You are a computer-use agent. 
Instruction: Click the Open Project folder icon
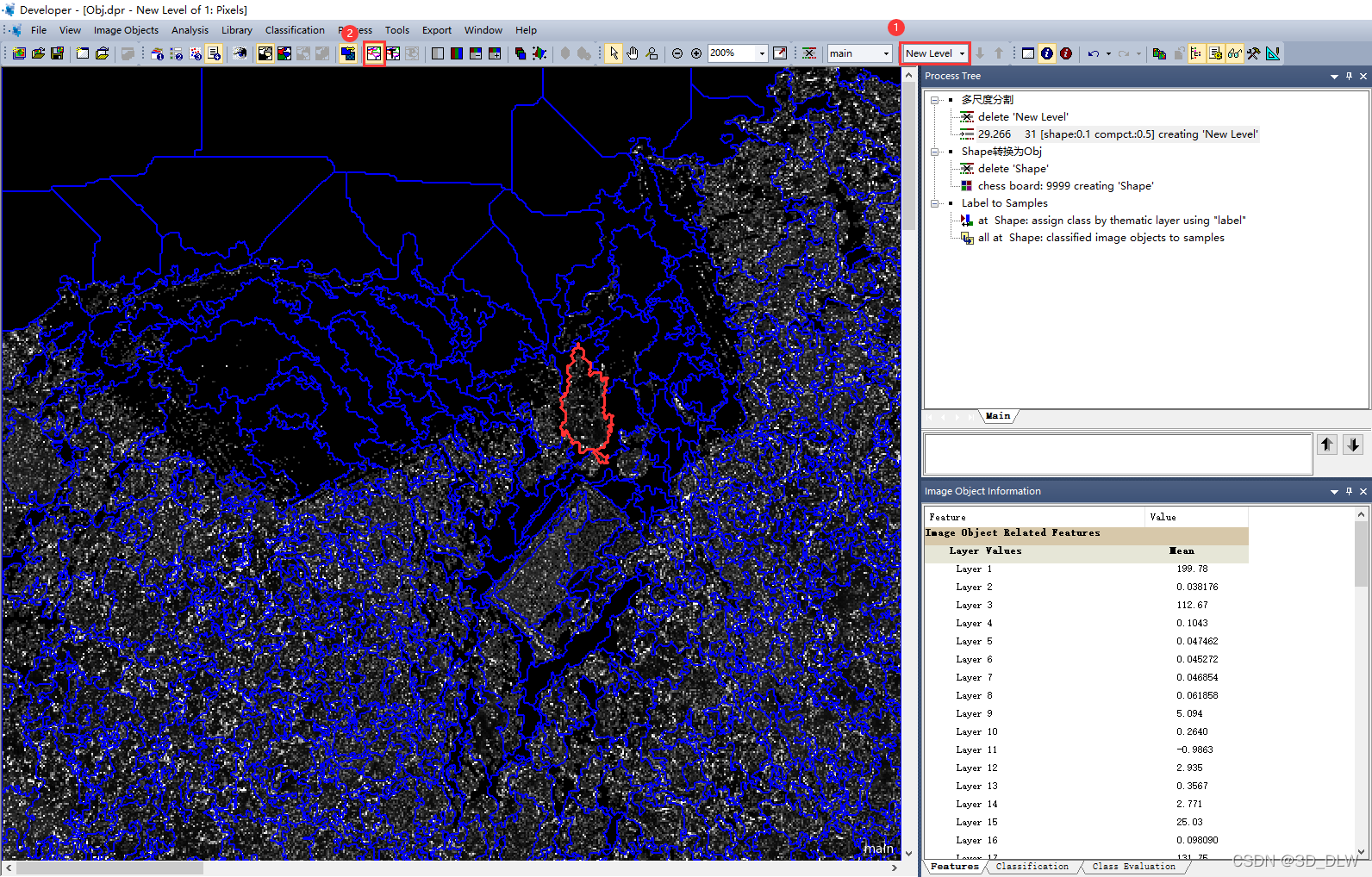pyautogui.click(x=38, y=53)
